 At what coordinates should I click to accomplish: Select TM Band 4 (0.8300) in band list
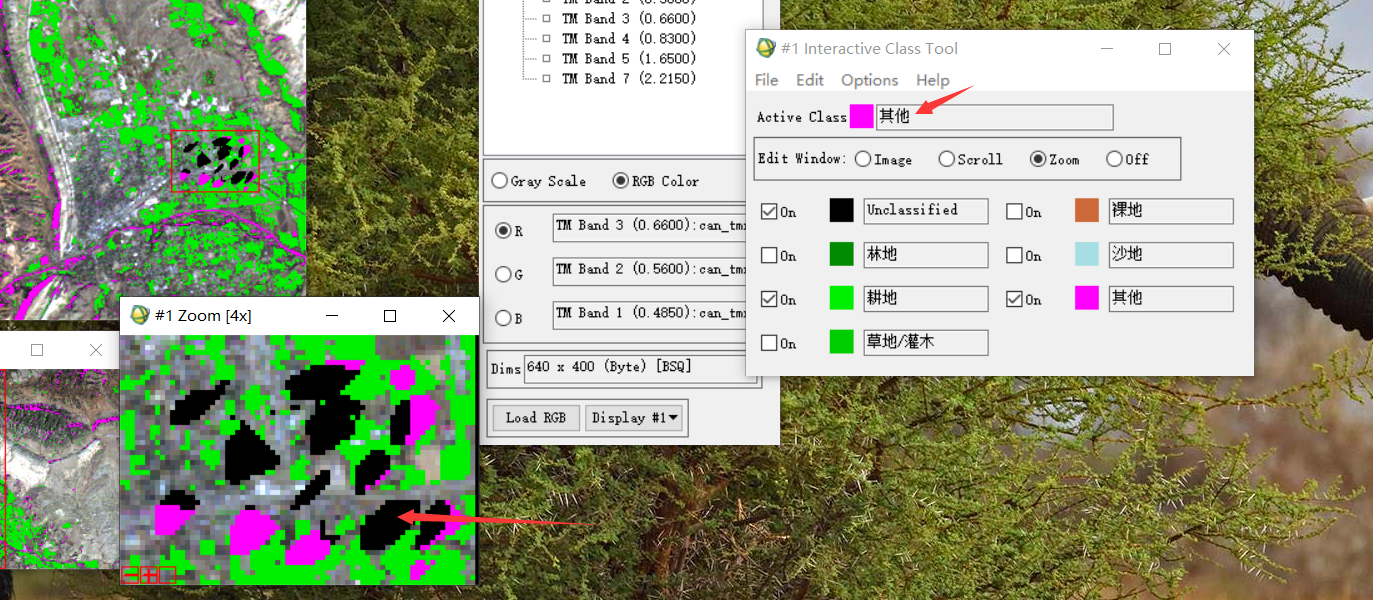[628, 39]
